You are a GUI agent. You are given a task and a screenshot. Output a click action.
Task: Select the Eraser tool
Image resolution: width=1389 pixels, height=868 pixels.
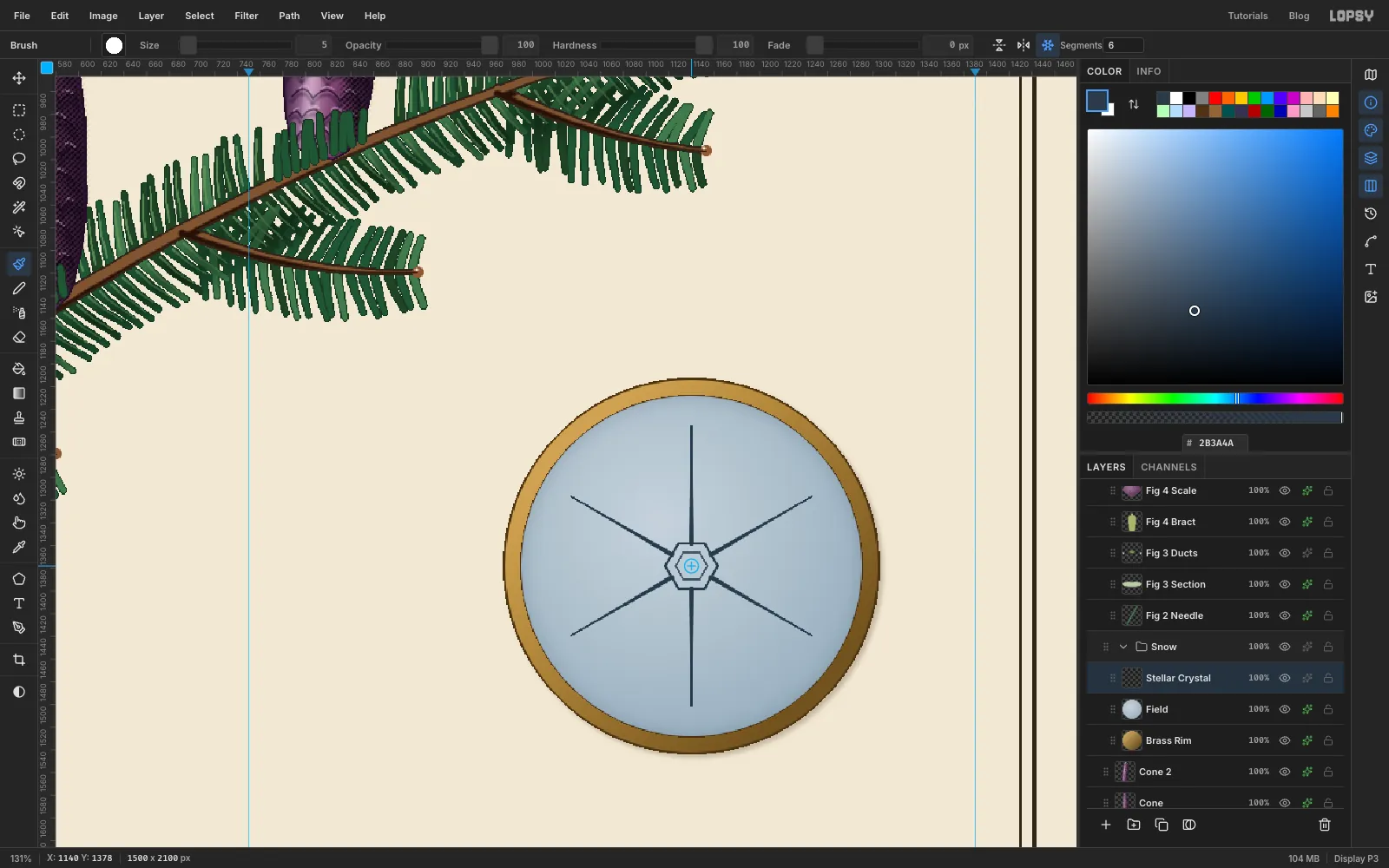pos(19,337)
